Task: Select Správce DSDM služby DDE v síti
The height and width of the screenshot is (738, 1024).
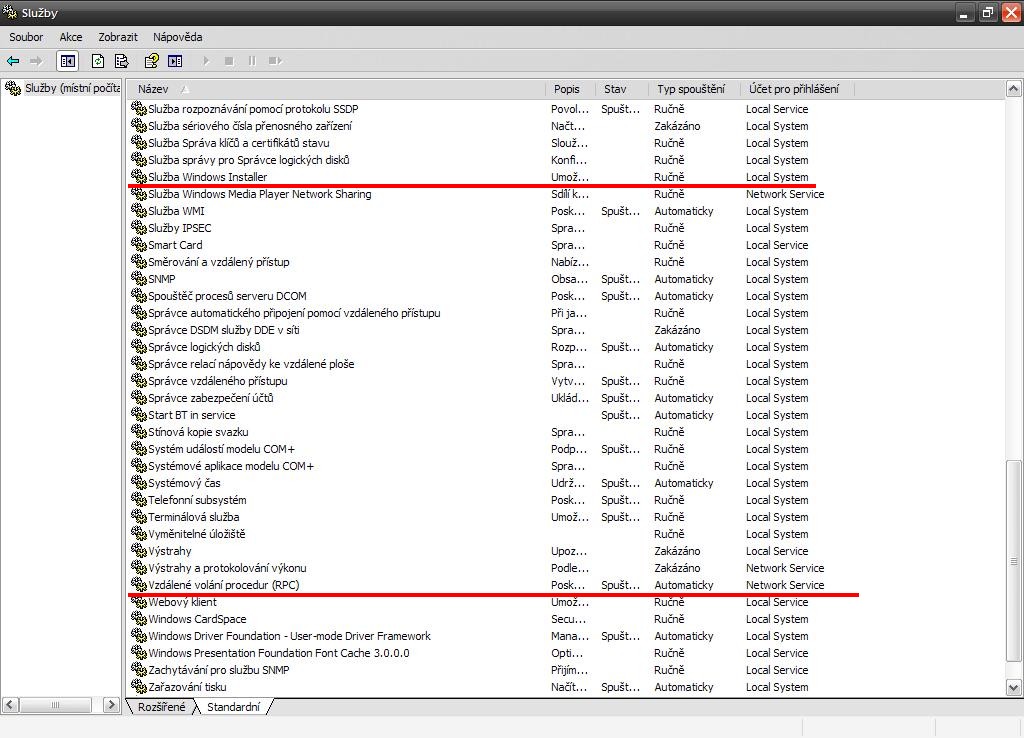Action: tap(223, 330)
